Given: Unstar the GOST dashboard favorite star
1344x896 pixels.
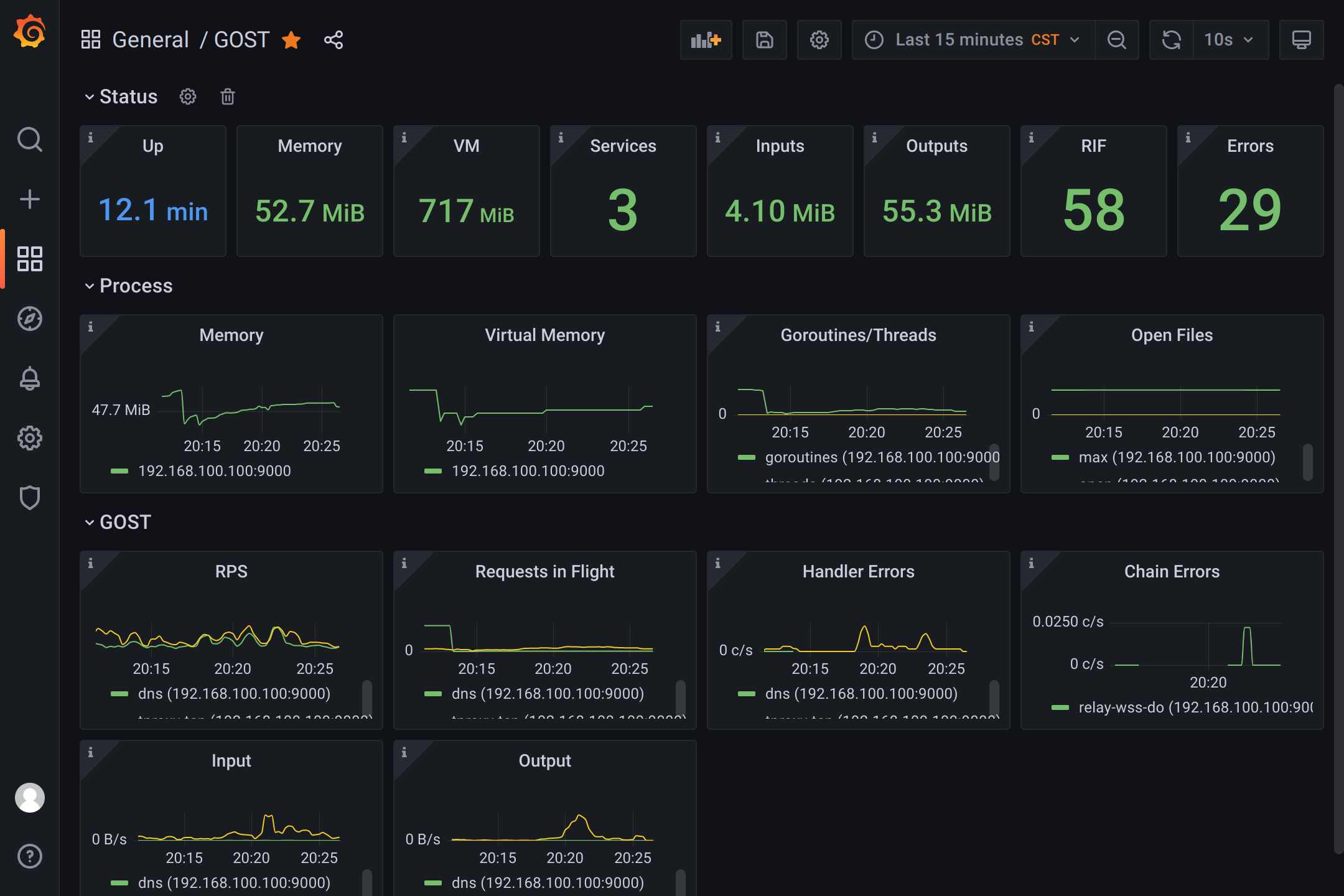Looking at the screenshot, I should [x=291, y=40].
